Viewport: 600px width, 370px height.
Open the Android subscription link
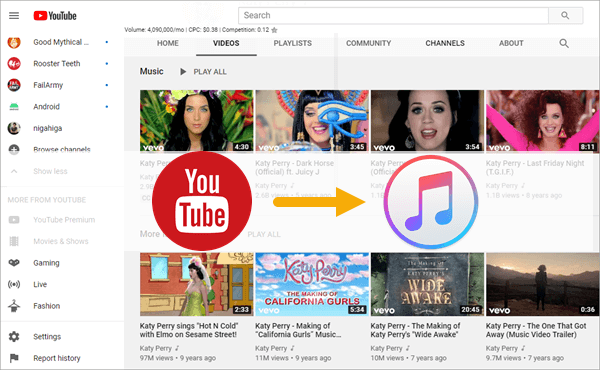(46, 107)
